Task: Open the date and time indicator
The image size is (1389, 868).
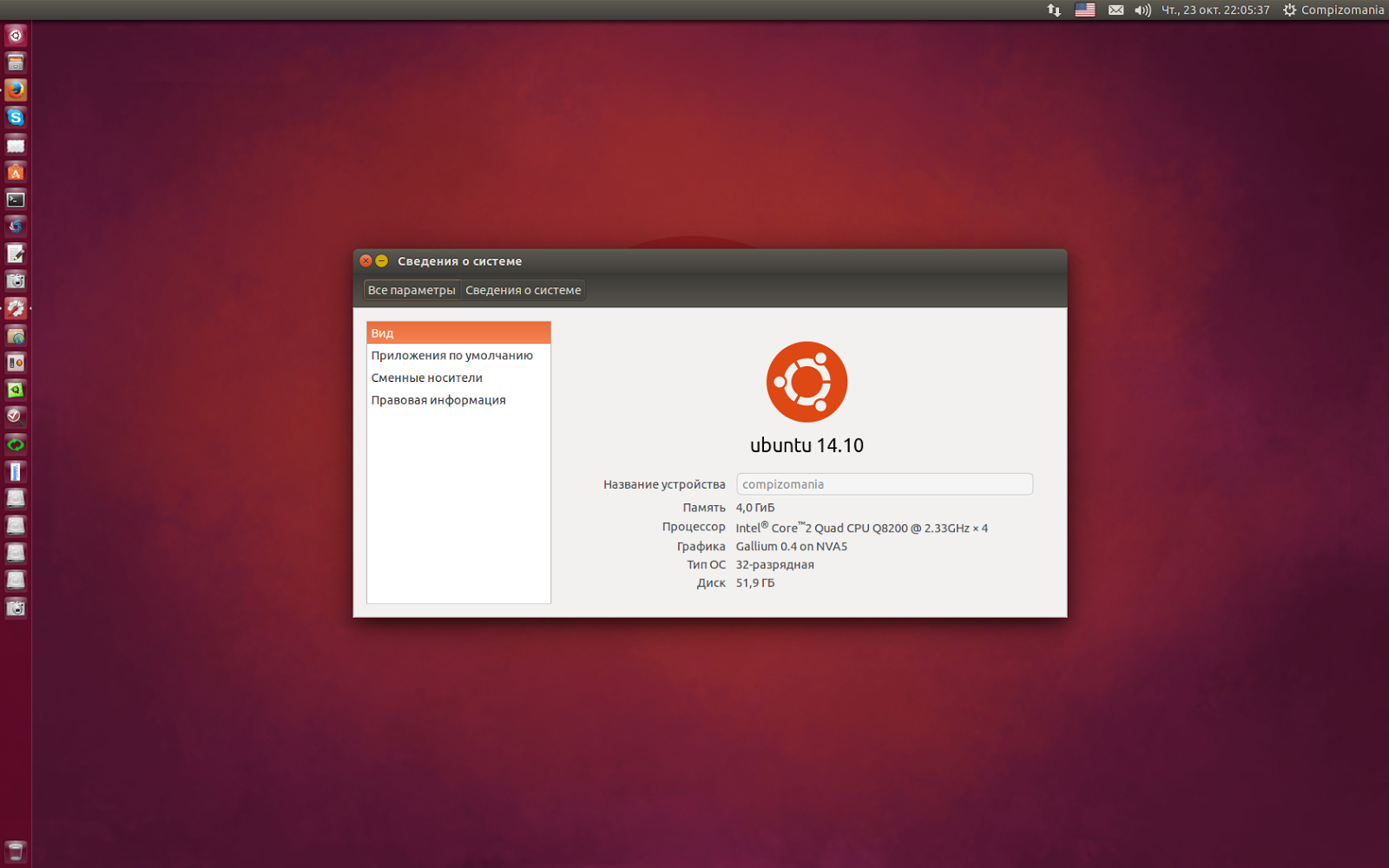Action: click(x=1215, y=10)
